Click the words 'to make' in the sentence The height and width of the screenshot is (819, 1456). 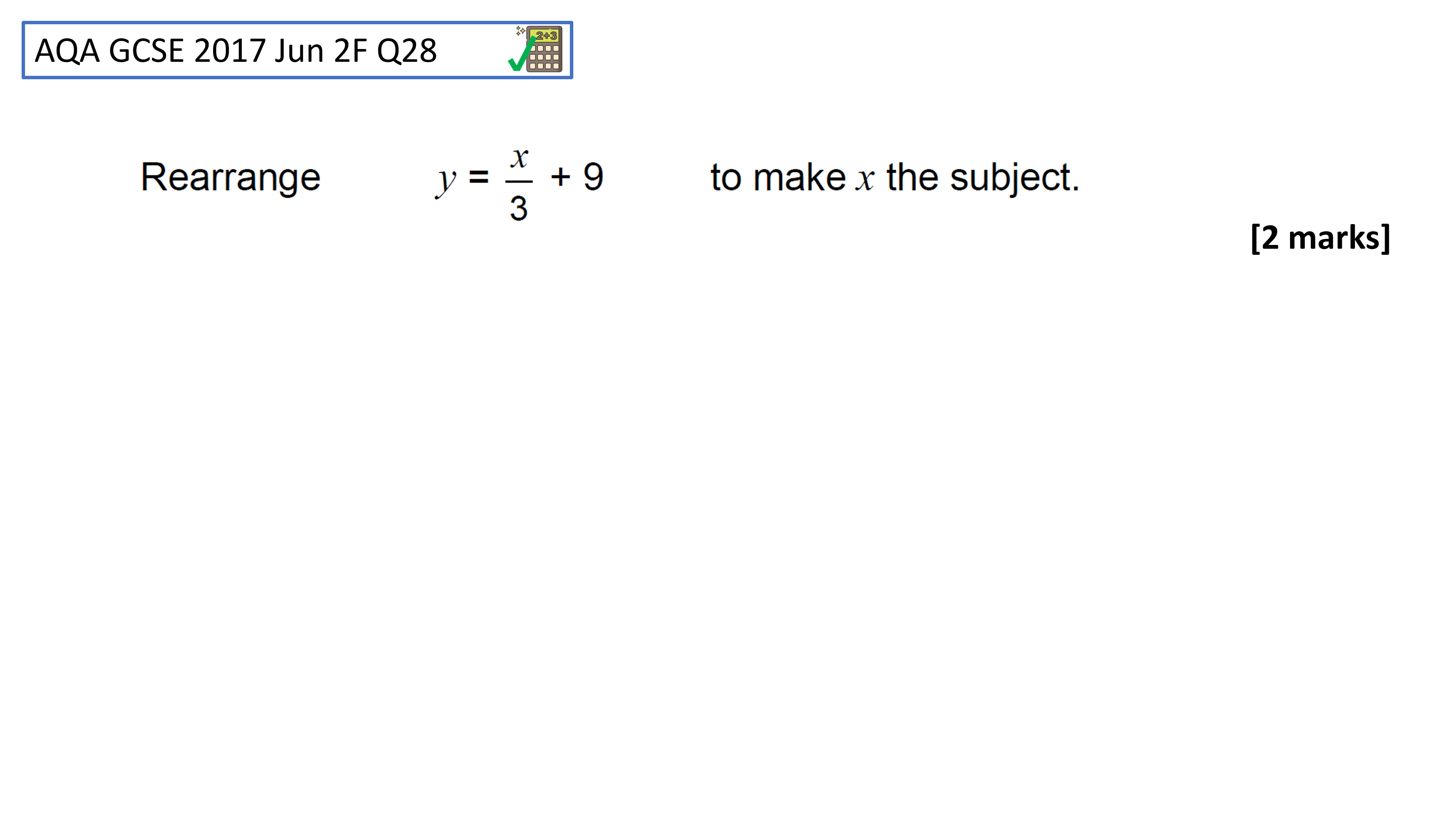(x=778, y=177)
